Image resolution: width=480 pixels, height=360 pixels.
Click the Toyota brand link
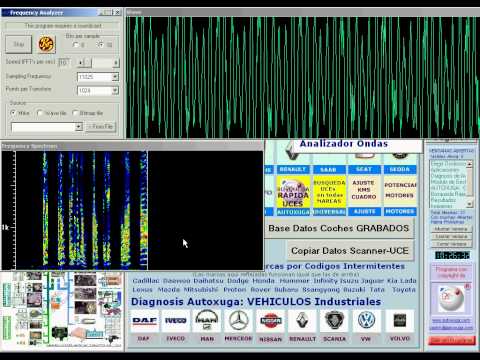pos(404,290)
